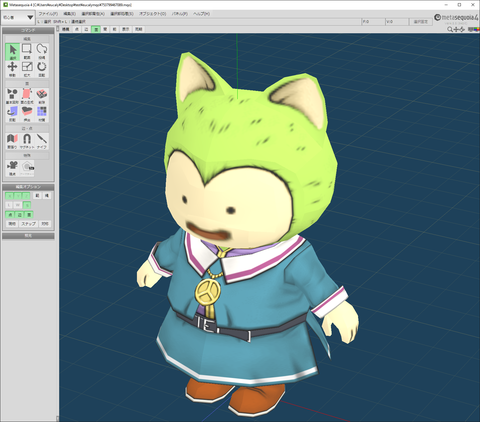The height and width of the screenshot is (422, 480).
Task: Select the Extrude (押出) tool
Action: (27, 114)
